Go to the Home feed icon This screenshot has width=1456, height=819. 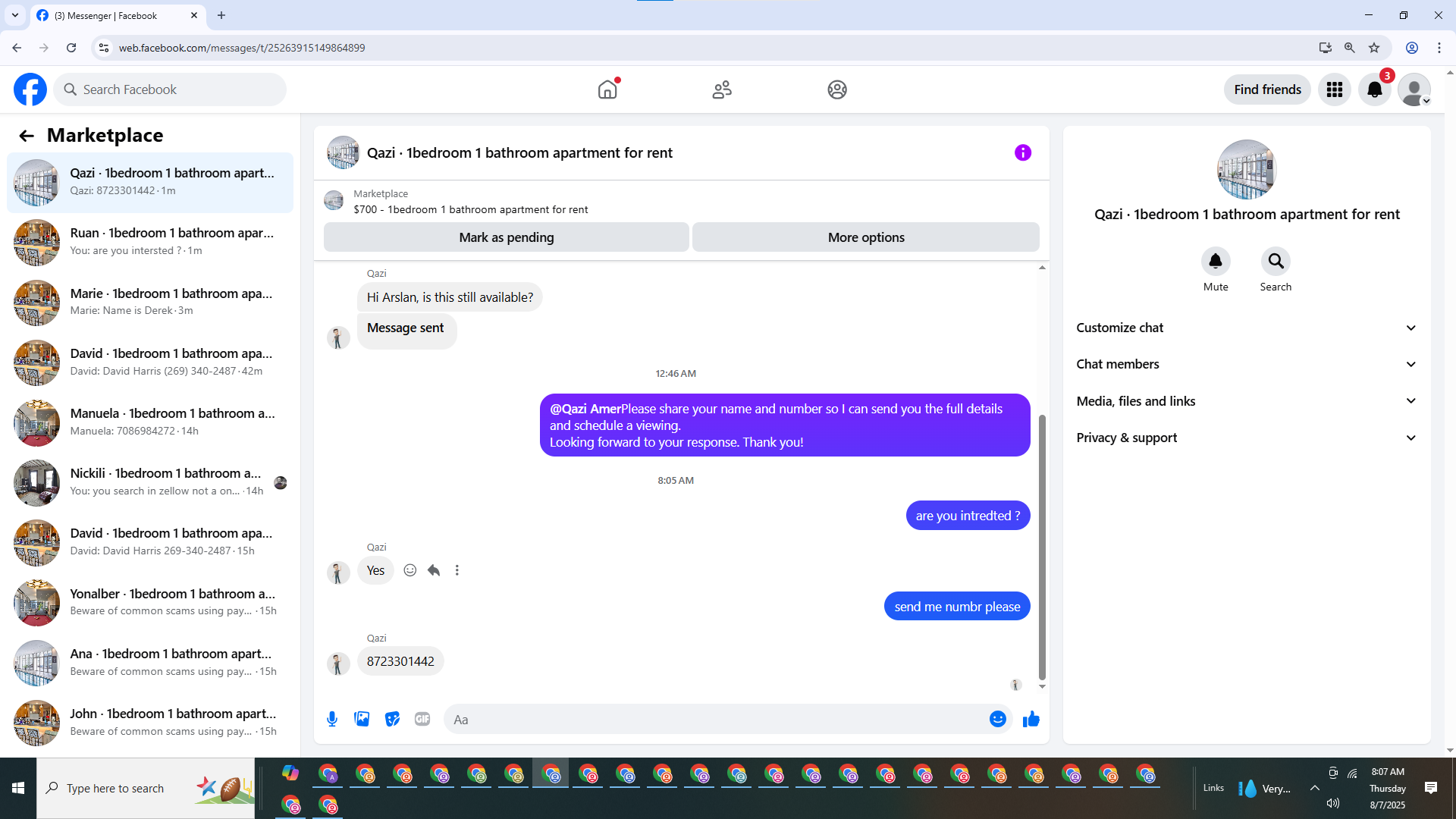[607, 89]
